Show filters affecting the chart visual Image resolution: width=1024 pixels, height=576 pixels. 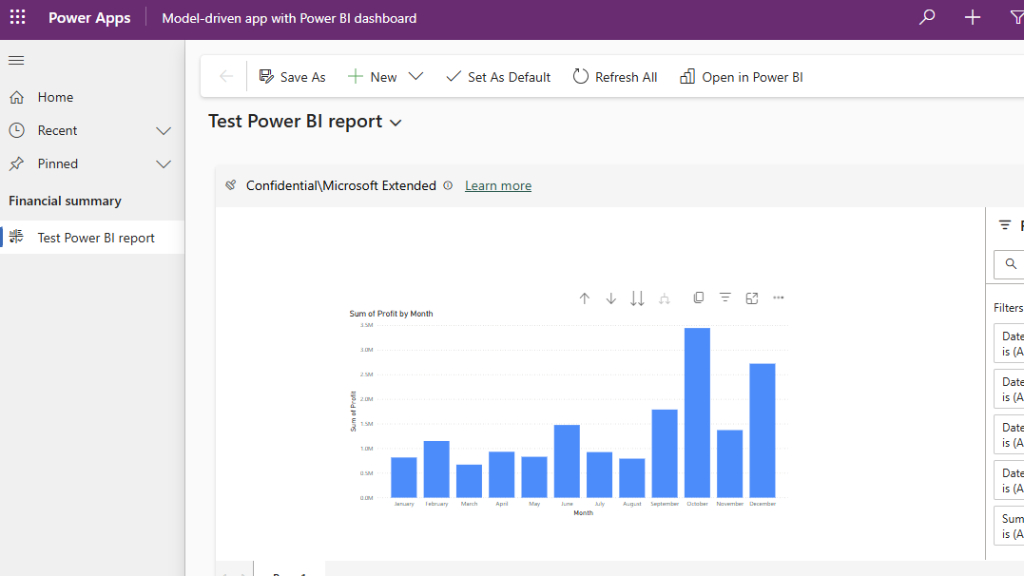pyautogui.click(x=725, y=298)
